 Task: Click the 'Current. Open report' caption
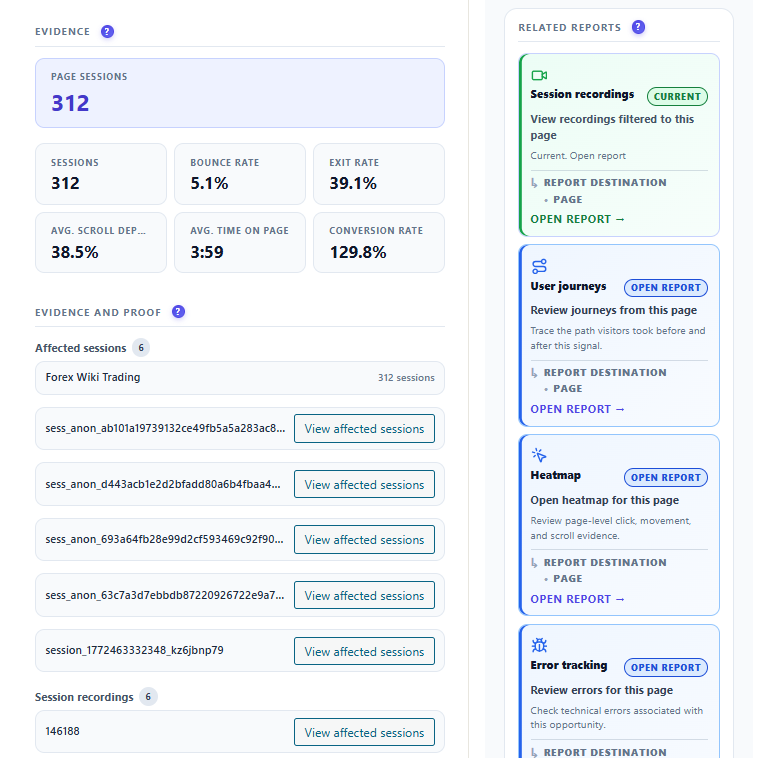coord(578,156)
